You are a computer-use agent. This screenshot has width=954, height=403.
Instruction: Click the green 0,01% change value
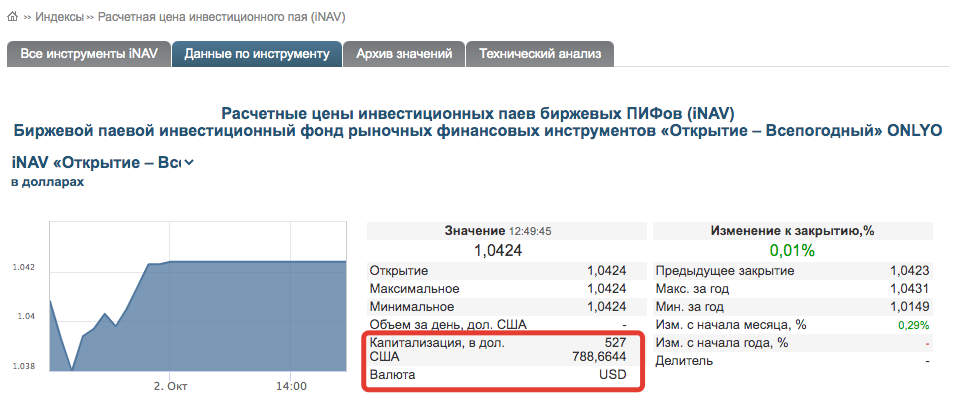point(792,250)
